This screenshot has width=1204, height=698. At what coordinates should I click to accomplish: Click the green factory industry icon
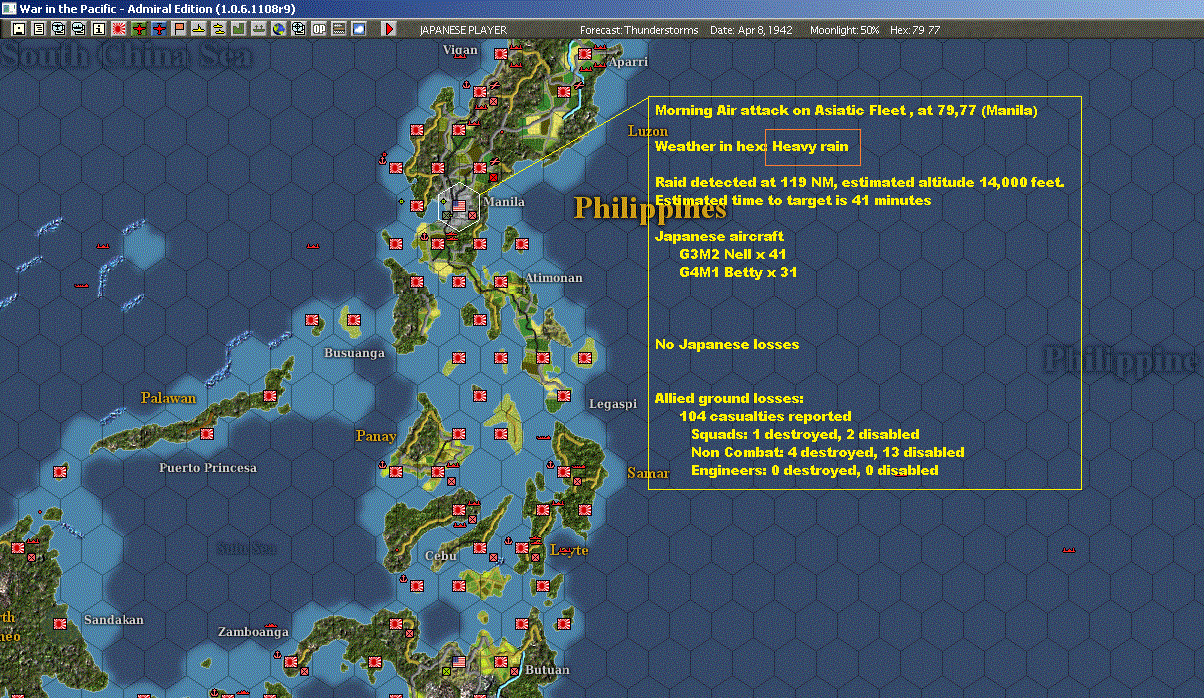click(x=238, y=29)
